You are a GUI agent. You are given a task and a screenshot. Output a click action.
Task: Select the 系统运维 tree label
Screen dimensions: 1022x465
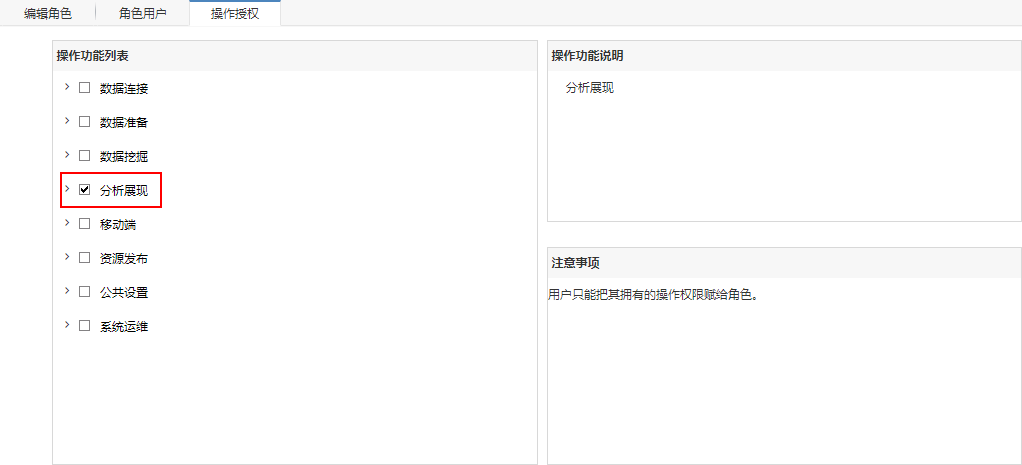point(124,326)
